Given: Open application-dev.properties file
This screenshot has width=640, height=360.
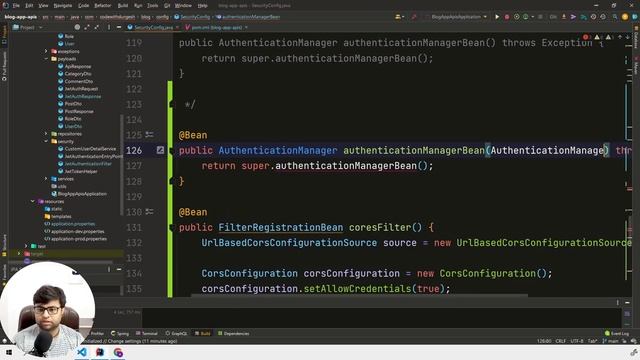Looking at the screenshot, I should coord(74,231).
